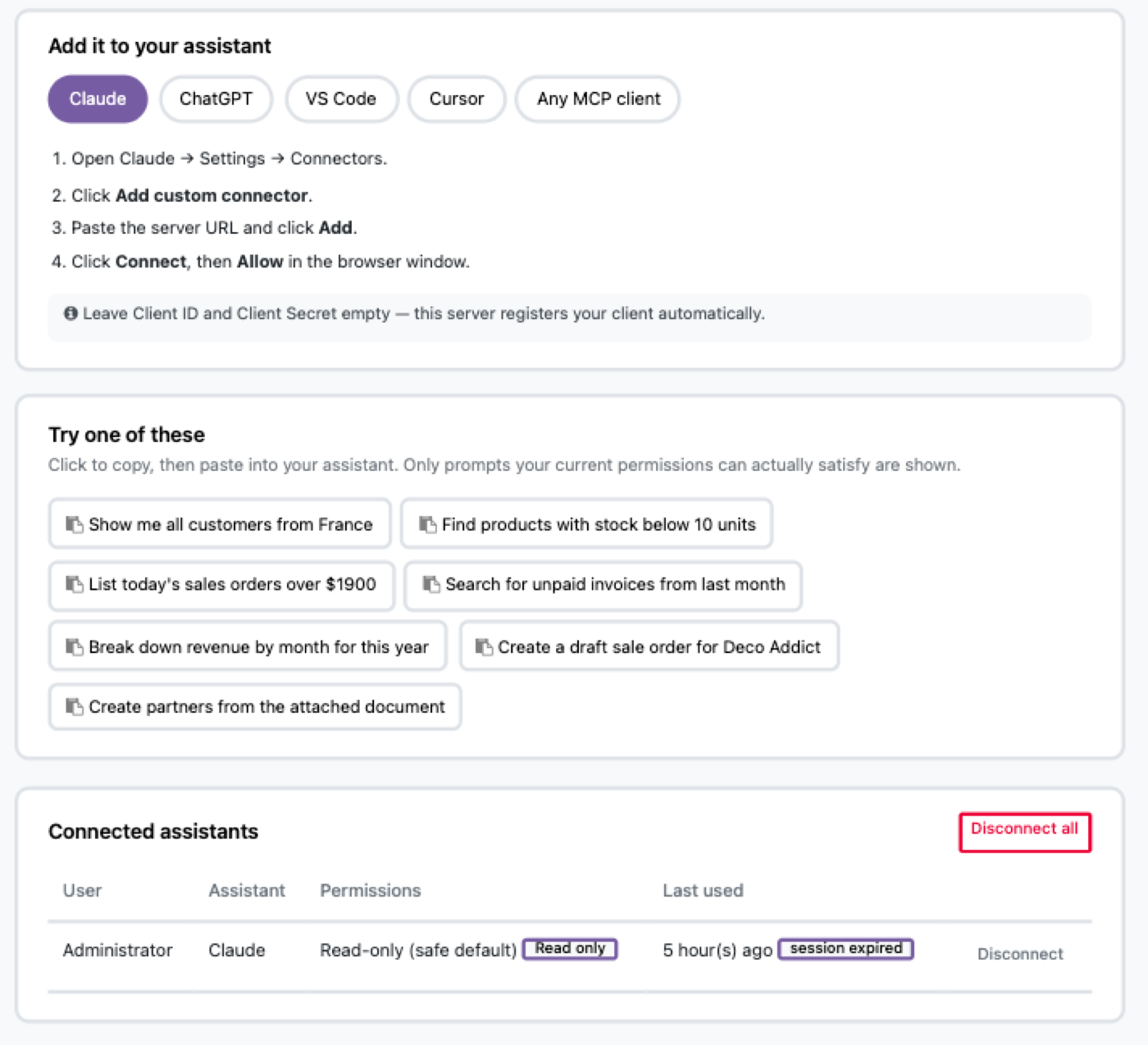Select the Claude assistant tab
Image resolution: width=1148 pixels, height=1045 pixels.
(98, 99)
